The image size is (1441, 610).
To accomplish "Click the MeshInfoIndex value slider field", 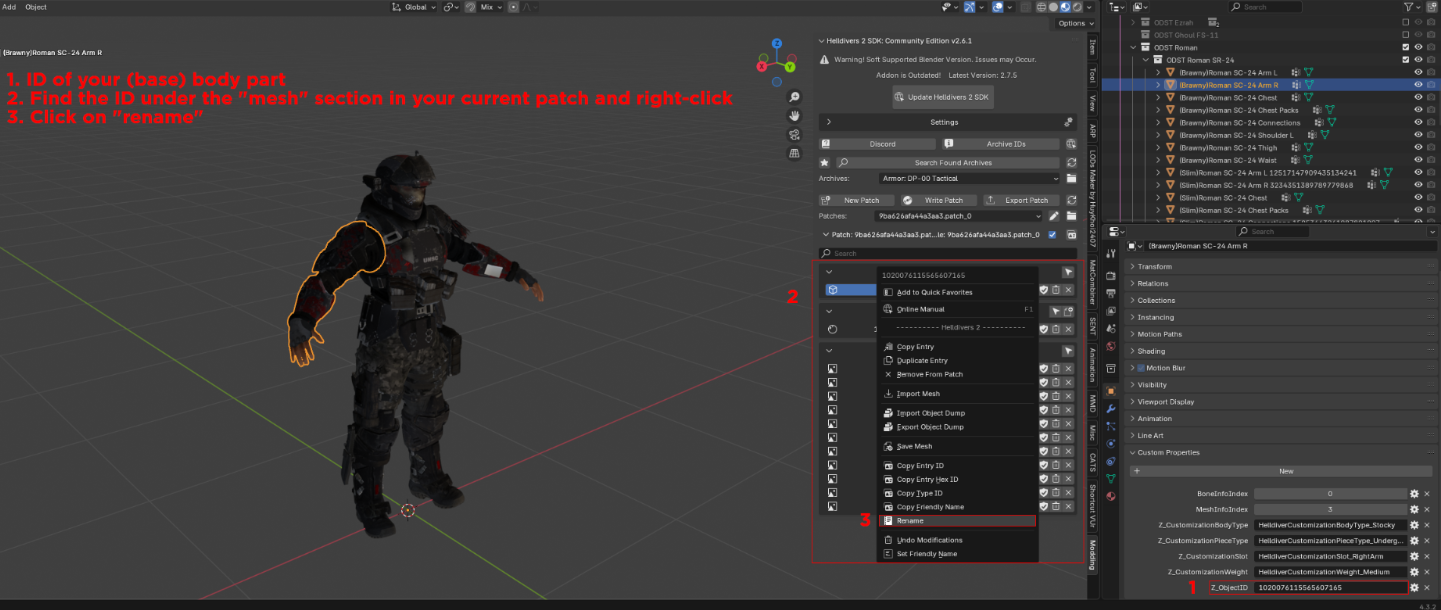I will 1330,509.
